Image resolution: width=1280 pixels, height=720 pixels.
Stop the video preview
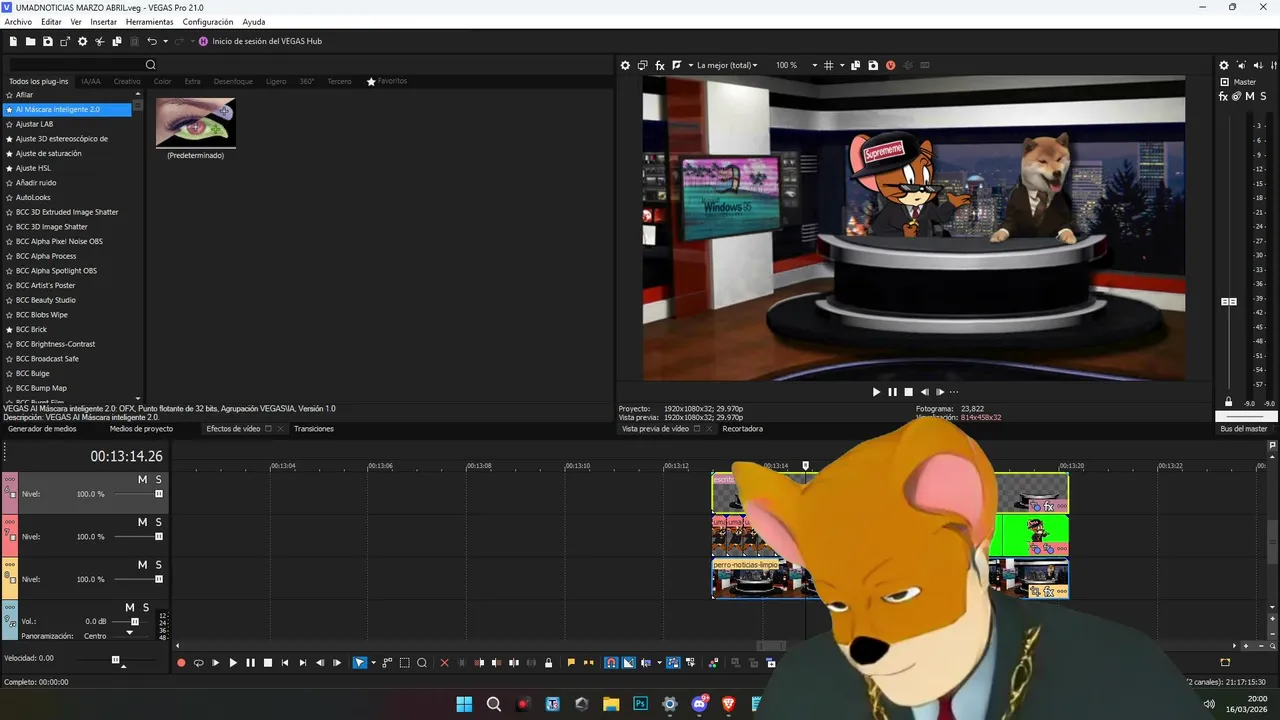pyautogui.click(x=908, y=392)
